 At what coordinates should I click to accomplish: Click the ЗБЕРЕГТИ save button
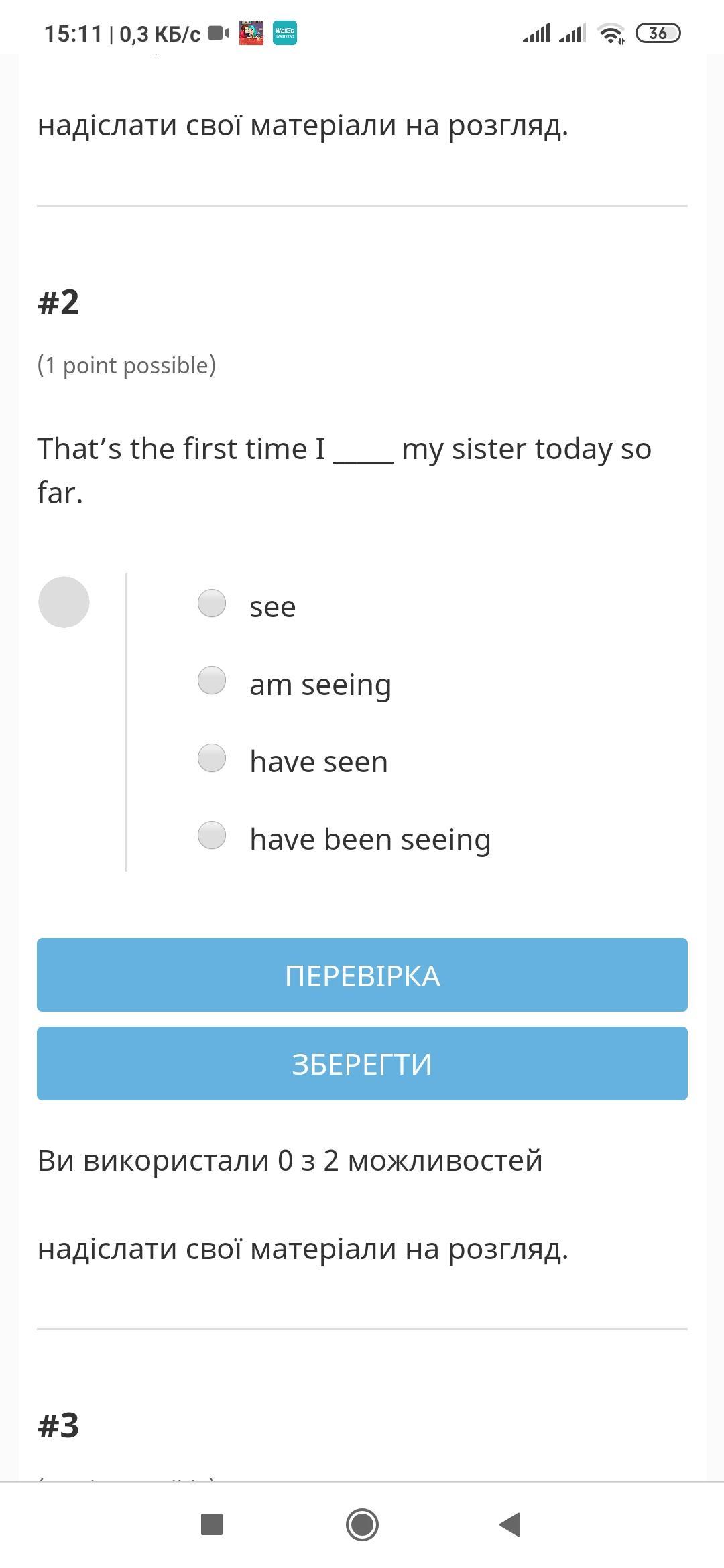point(362,1063)
